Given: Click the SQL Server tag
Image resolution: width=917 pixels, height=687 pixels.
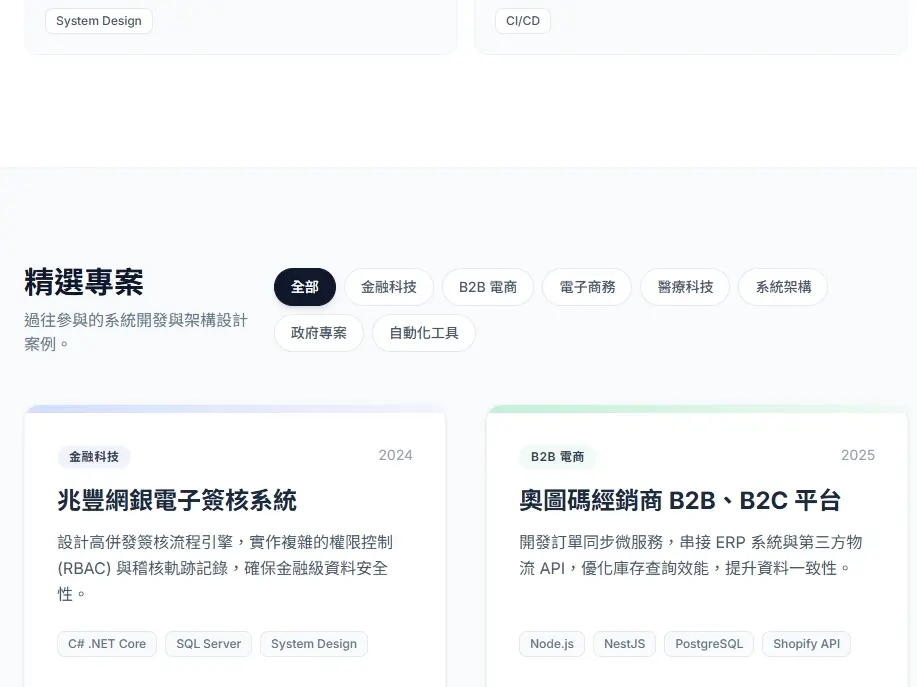Looking at the screenshot, I should tap(208, 644).
